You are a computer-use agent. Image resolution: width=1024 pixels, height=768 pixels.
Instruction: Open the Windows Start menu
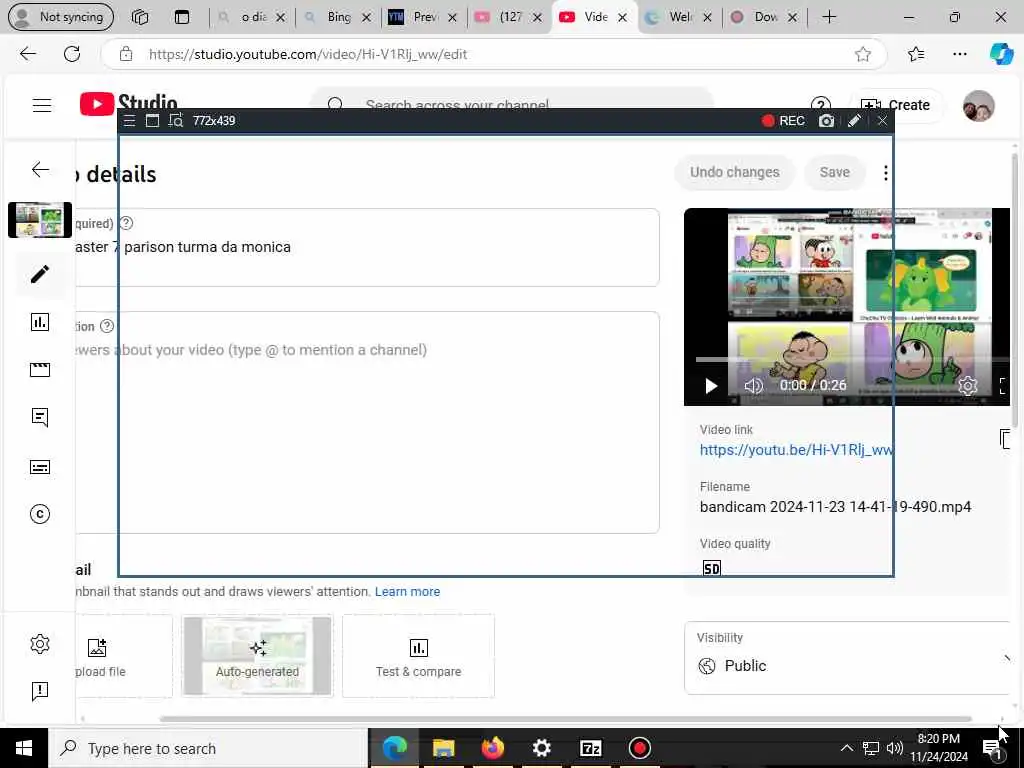tap(24, 748)
